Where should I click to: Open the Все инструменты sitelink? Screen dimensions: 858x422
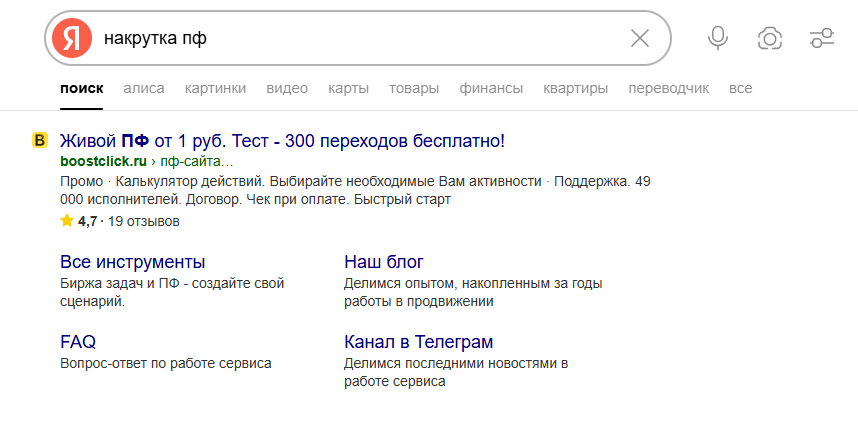pos(132,262)
